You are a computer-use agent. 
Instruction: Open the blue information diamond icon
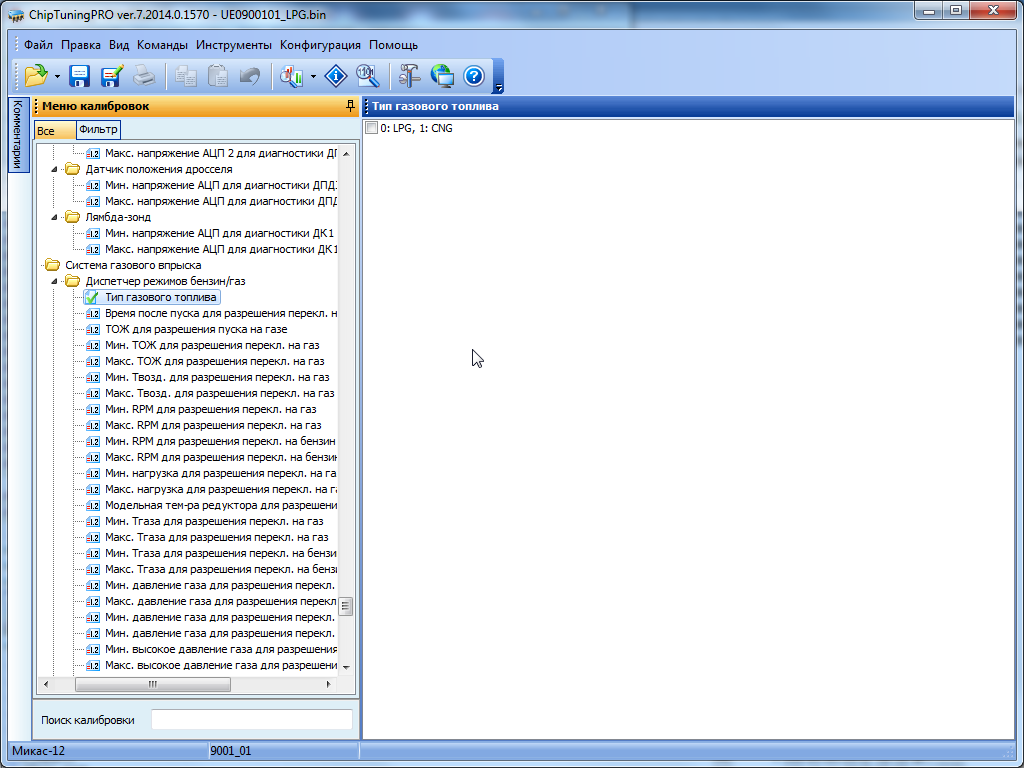[x=337, y=75]
